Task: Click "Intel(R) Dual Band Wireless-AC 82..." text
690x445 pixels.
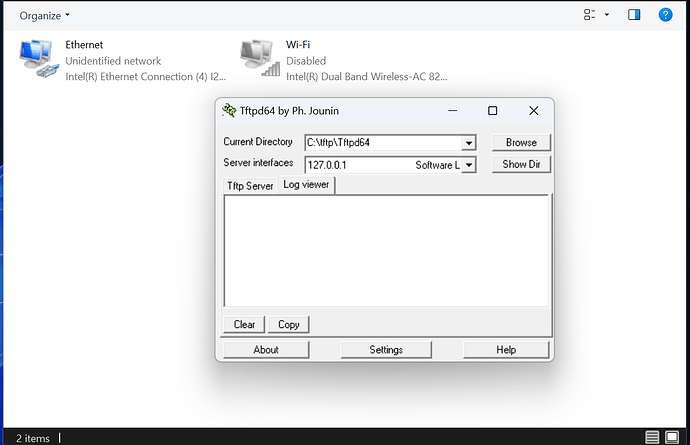Action: 367,77
